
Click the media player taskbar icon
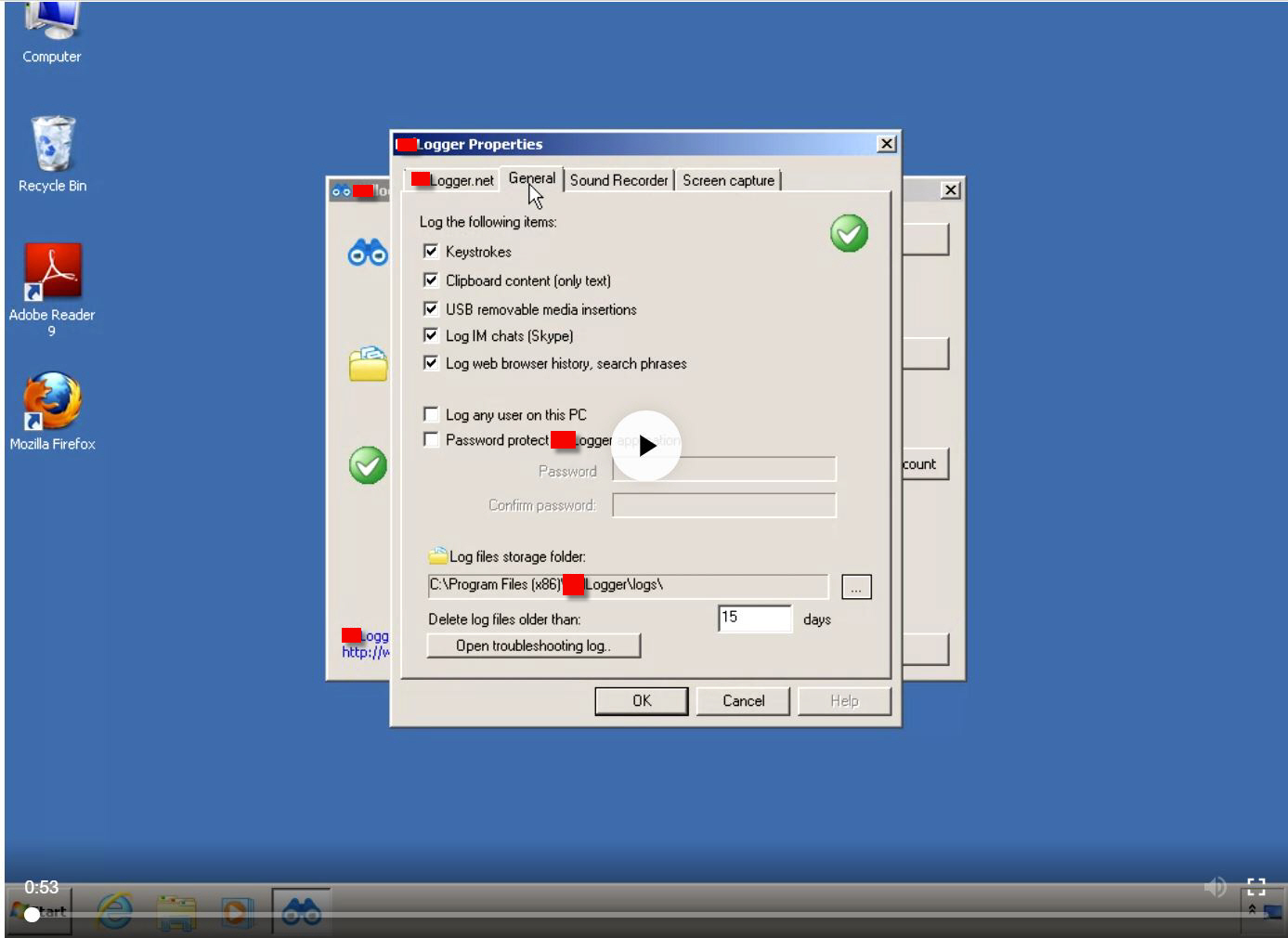pos(238,911)
